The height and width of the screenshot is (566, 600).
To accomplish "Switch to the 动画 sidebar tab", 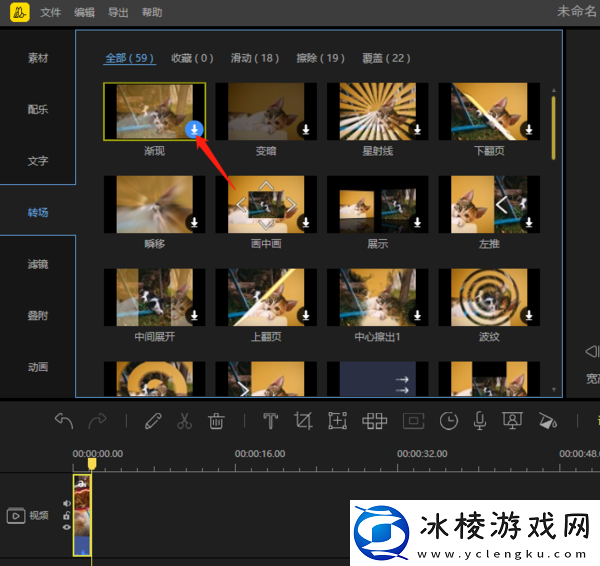I will coord(38,367).
